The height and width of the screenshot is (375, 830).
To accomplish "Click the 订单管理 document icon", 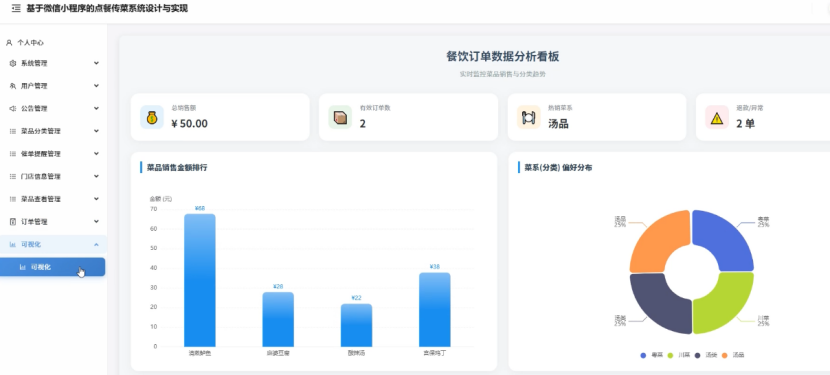I will pyautogui.click(x=13, y=222).
